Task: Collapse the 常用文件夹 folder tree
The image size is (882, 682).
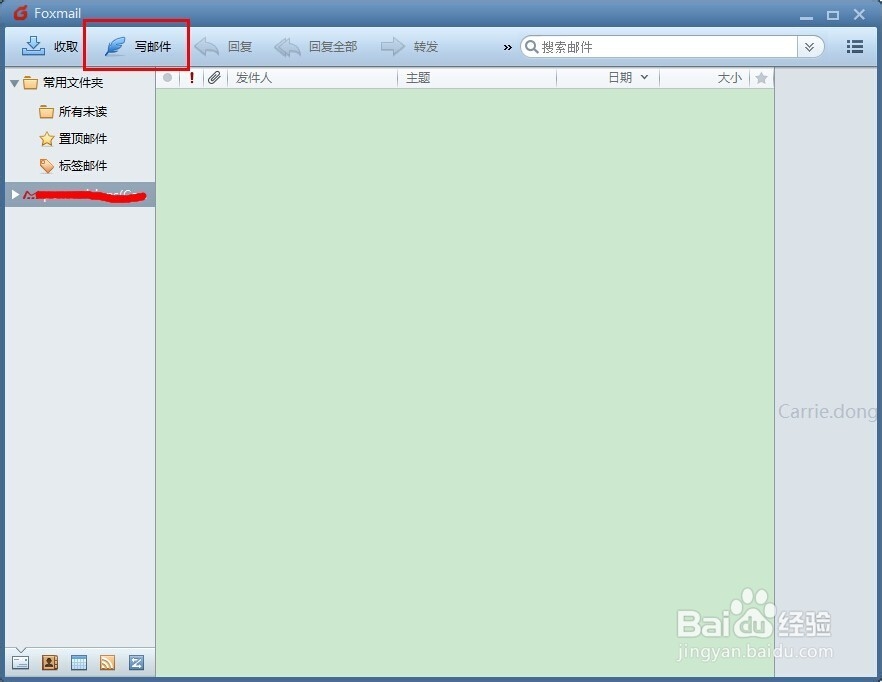Action: pos(13,83)
